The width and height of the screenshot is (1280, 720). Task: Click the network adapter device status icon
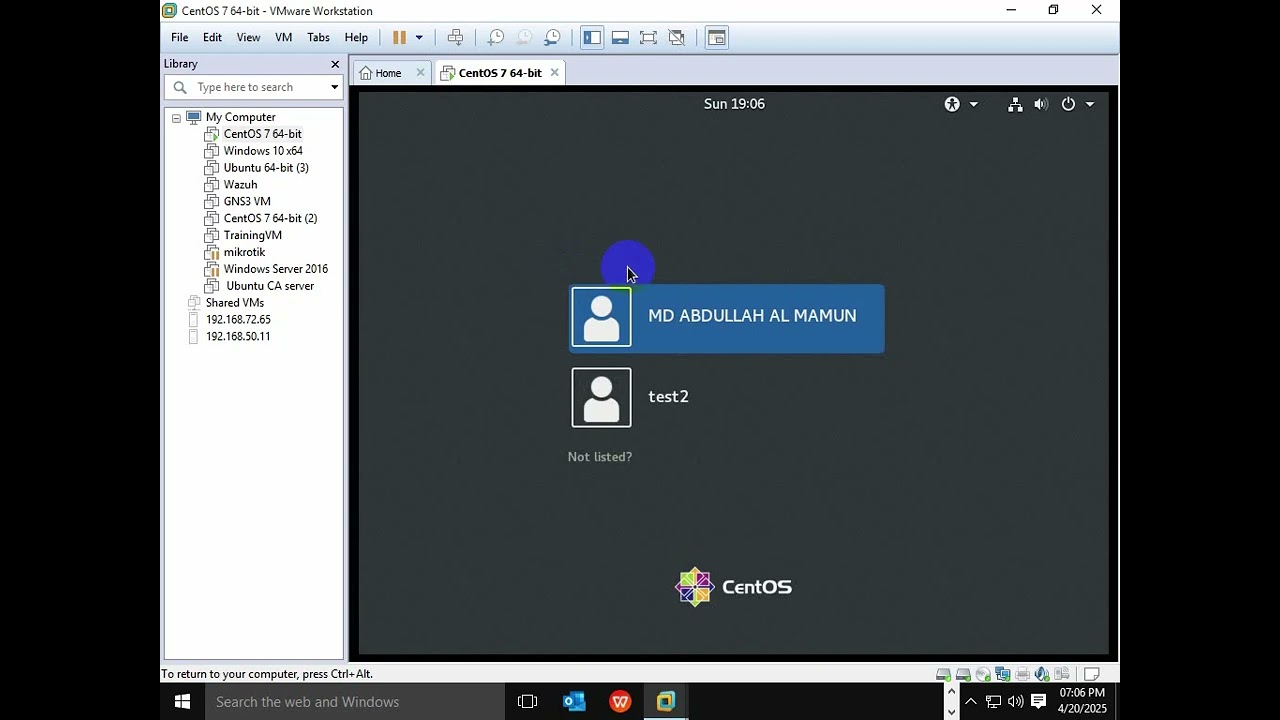point(1003,674)
